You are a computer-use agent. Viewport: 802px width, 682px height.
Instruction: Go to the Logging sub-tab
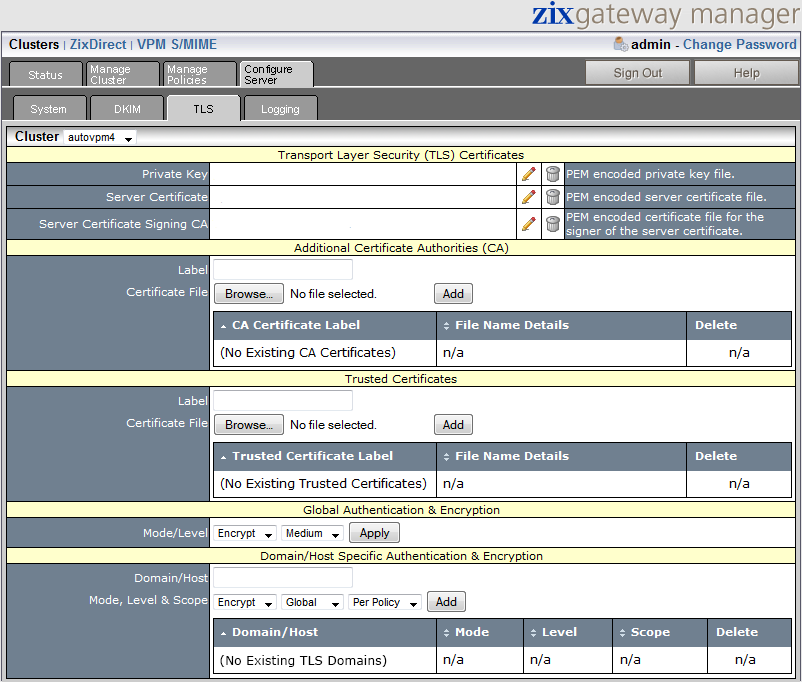(280, 108)
